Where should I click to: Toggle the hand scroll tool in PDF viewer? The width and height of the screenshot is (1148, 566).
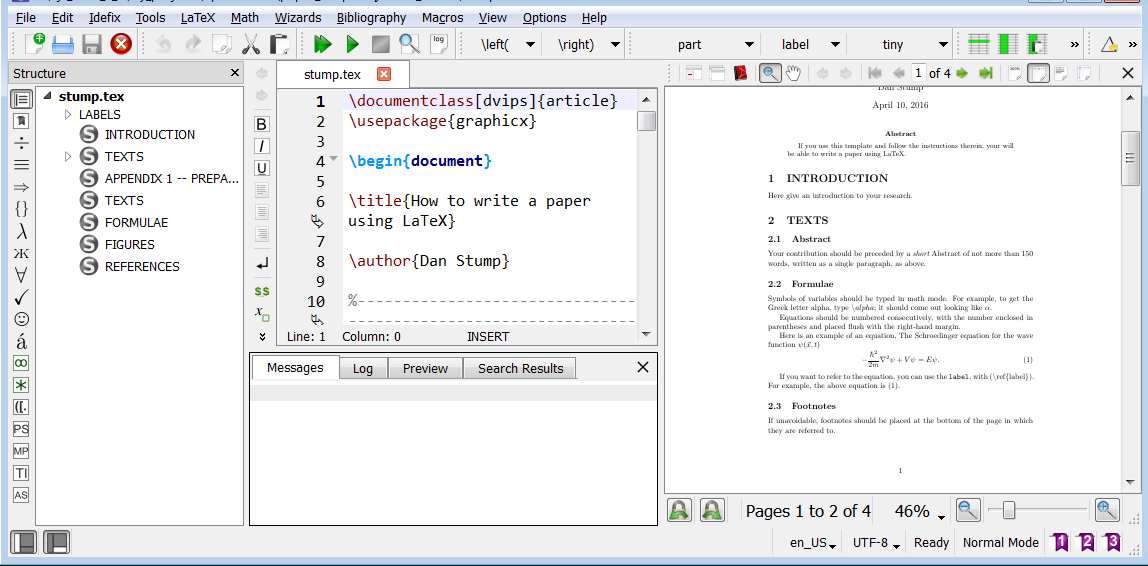[794, 73]
